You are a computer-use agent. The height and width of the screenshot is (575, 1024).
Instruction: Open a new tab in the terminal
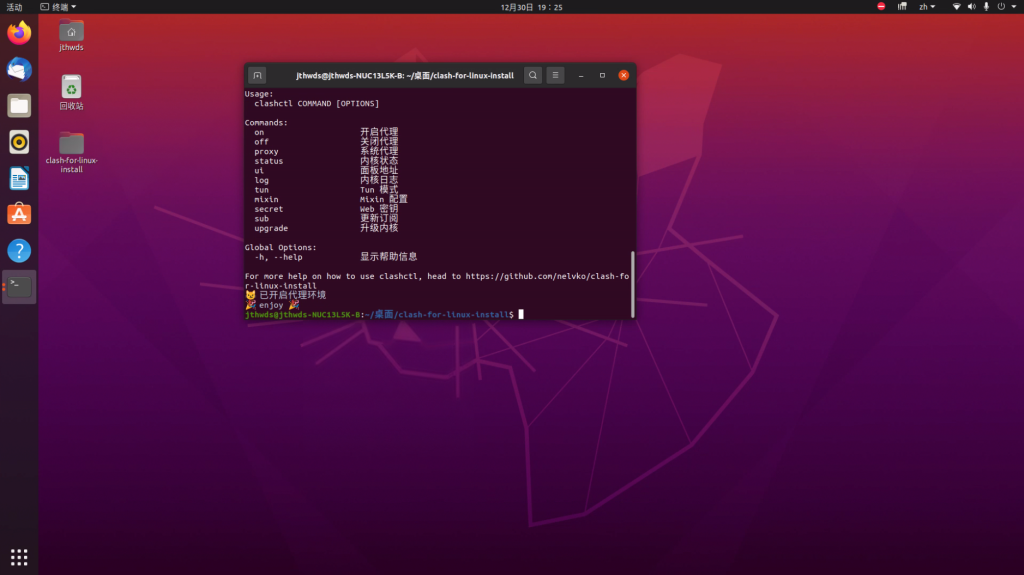[x=257, y=75]
